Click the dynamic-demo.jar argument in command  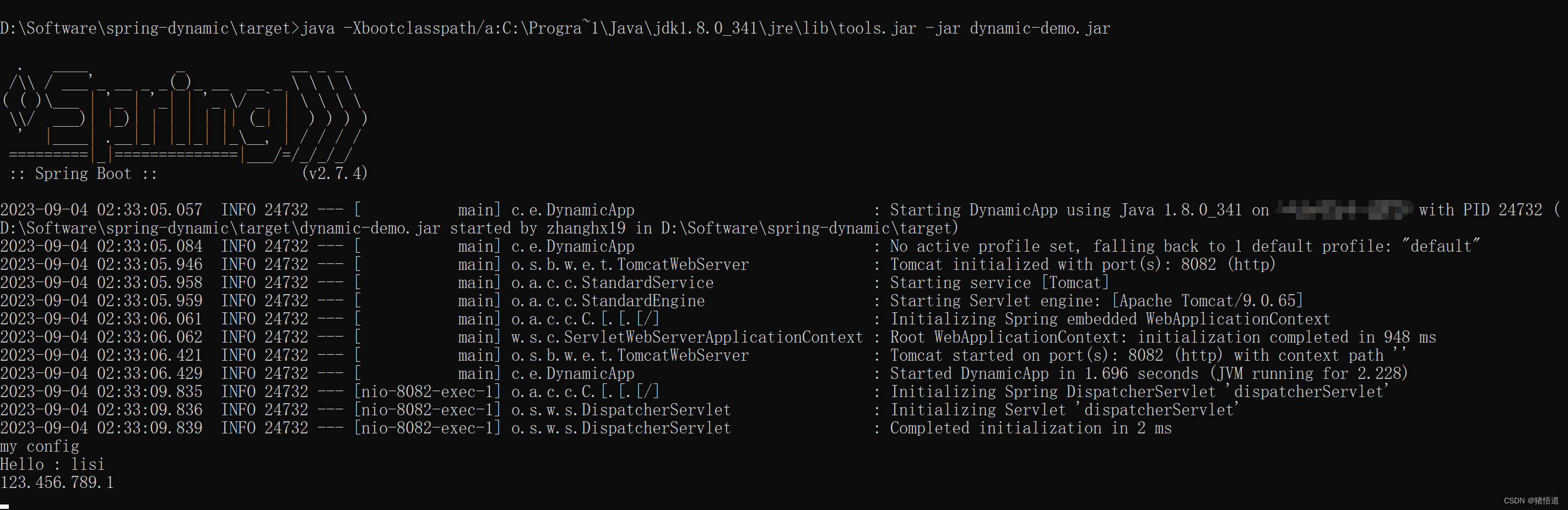1040,29
